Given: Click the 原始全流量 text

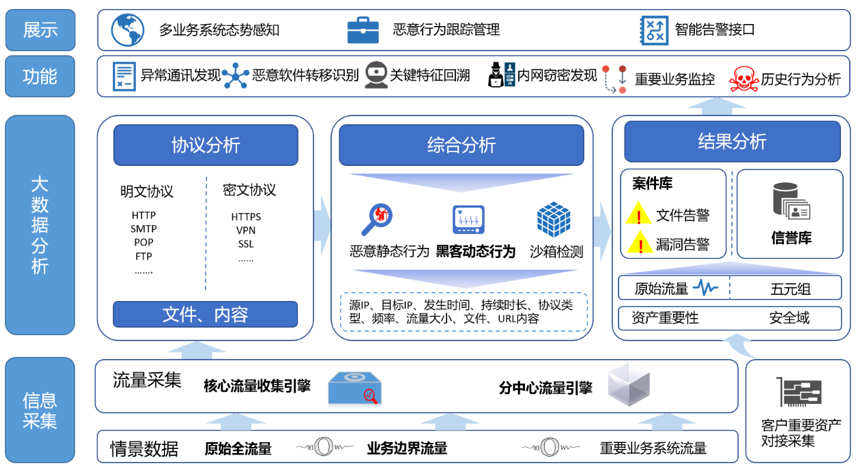Looking at the screenshot, I should click(x=238, y=448).
